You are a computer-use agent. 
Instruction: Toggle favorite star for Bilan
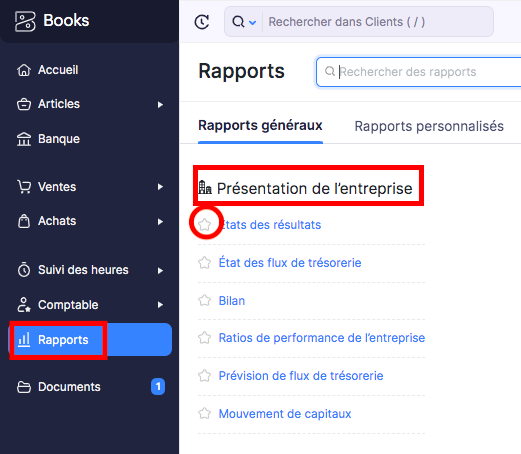coord(205,300)
